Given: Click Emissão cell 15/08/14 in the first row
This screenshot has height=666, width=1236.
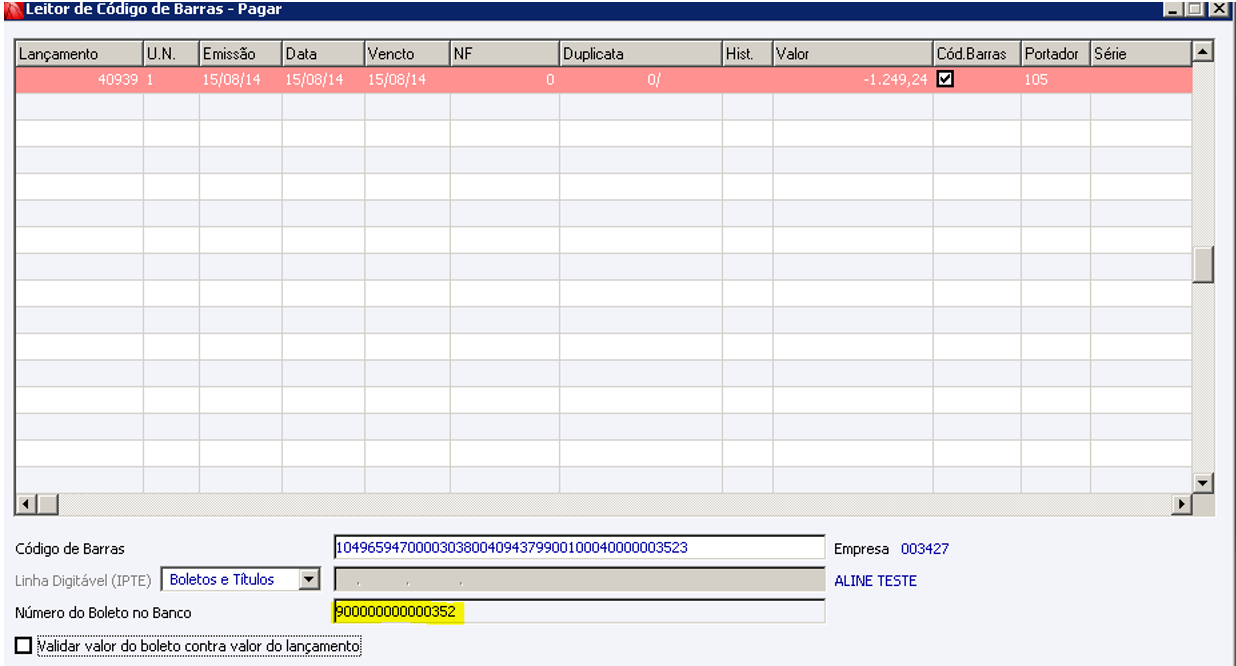Looking at the screenshot, I should (241, 80).
